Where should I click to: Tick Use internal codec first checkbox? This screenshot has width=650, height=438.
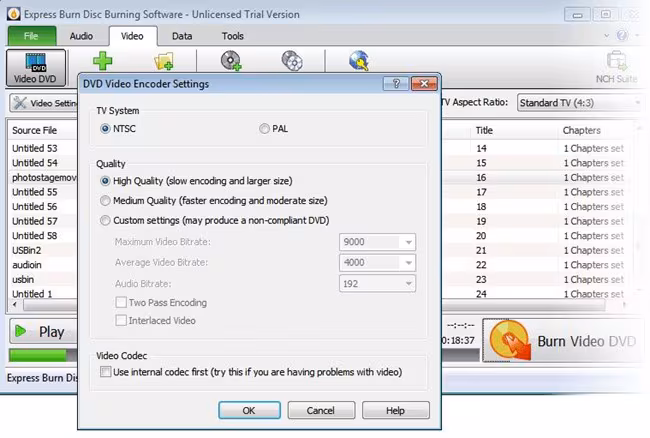click(251, 372)
